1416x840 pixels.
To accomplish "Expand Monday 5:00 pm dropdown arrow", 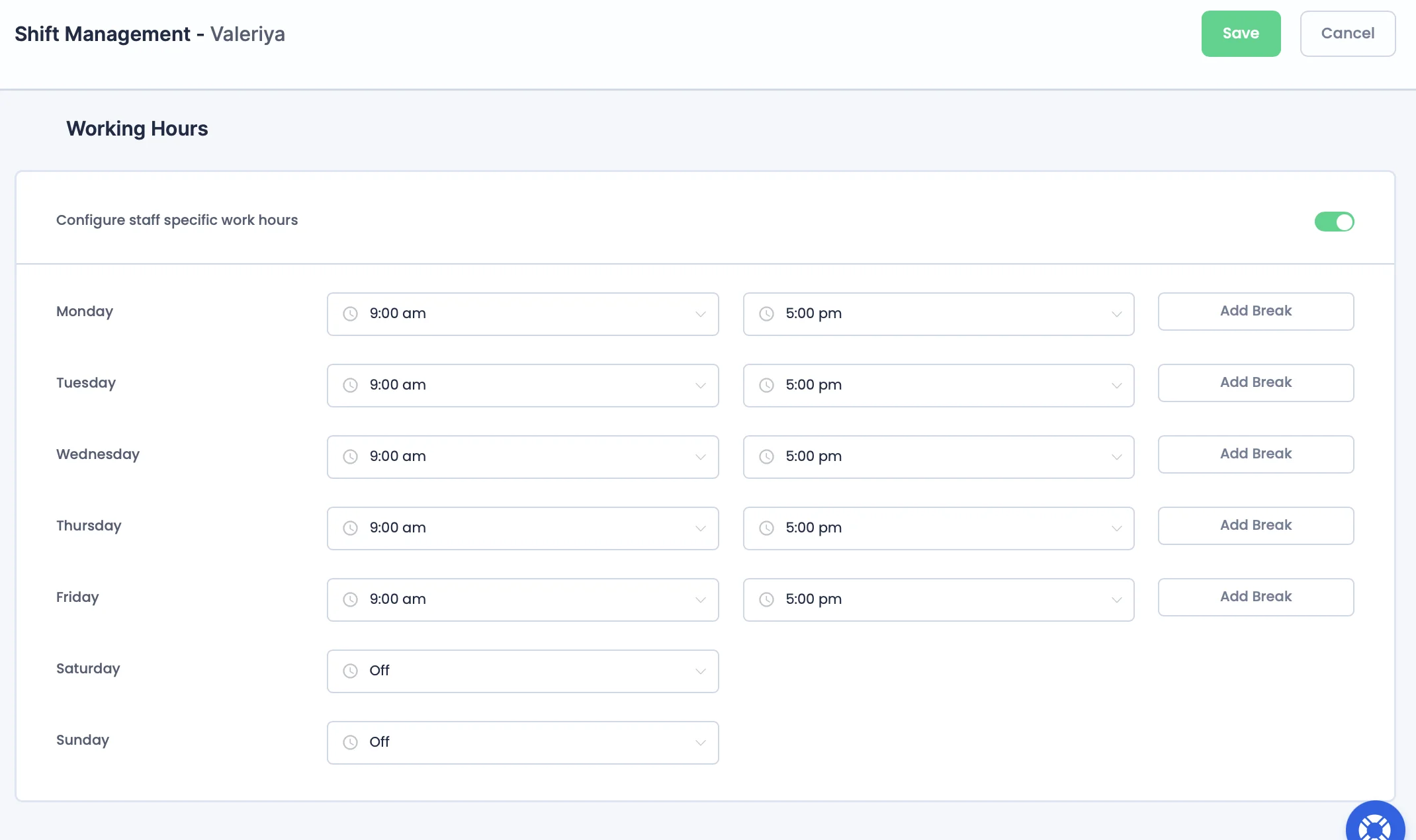I will pos(1116,314).
